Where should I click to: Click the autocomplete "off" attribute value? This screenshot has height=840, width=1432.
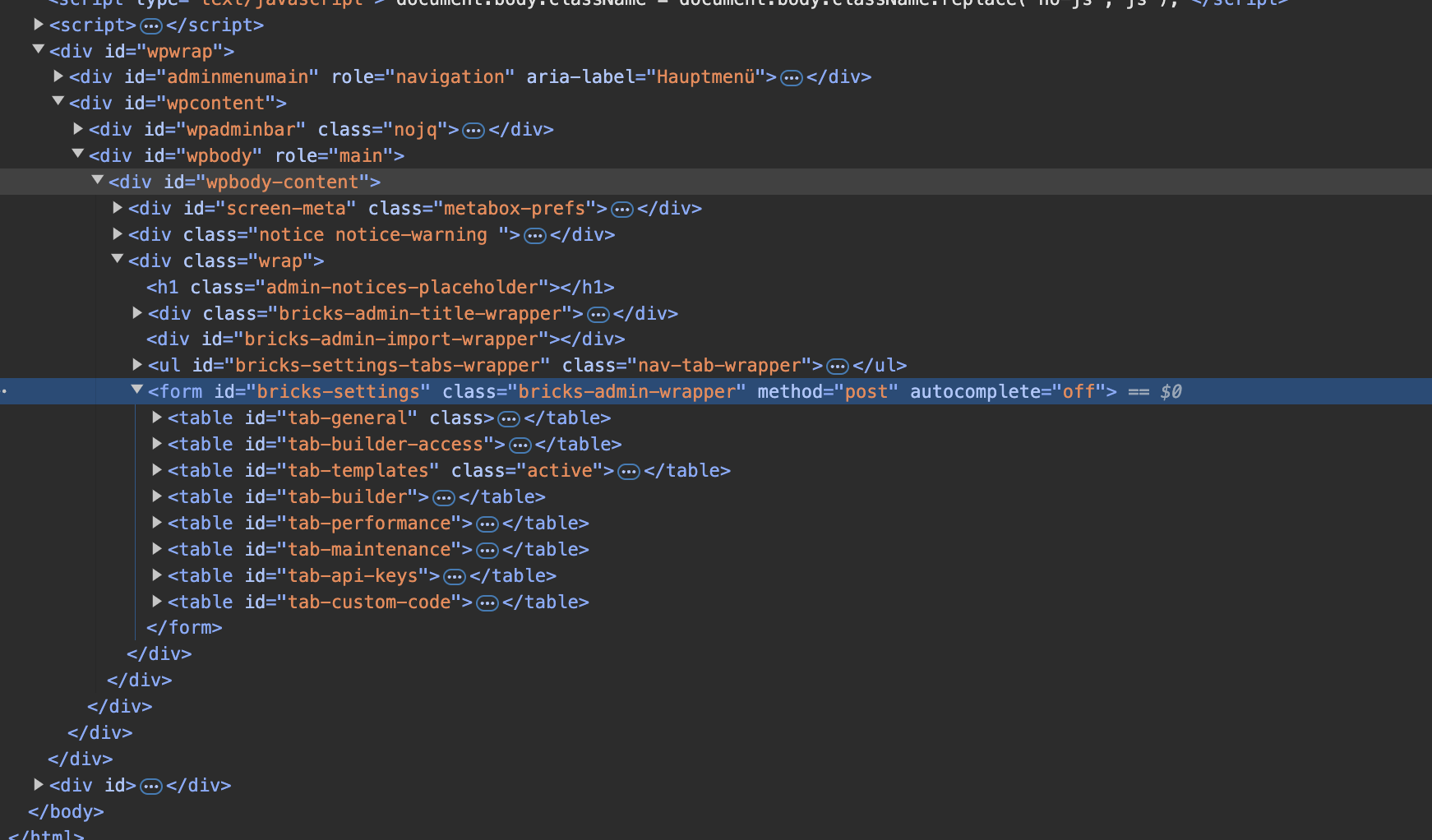1079,391
